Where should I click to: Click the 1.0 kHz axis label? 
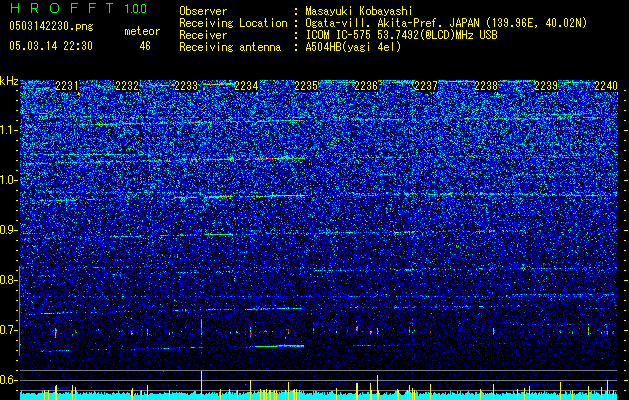pos(8,180)
